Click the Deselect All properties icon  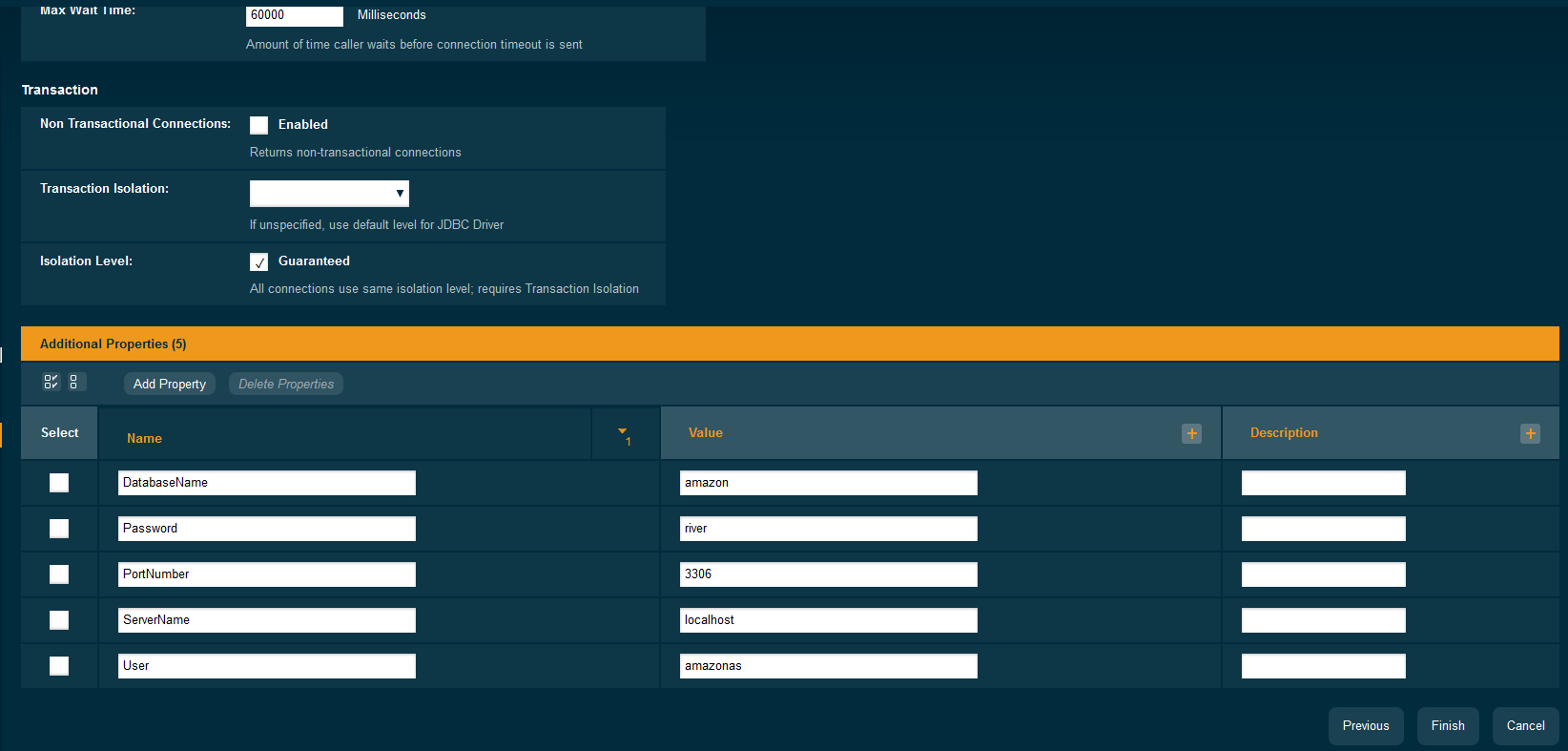click(74, 382)
